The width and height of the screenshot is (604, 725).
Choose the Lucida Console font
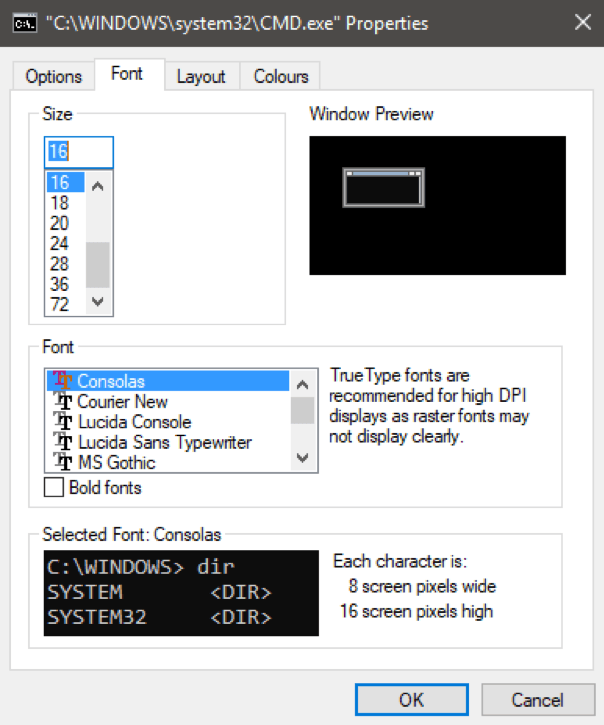[x=168, y=421]
